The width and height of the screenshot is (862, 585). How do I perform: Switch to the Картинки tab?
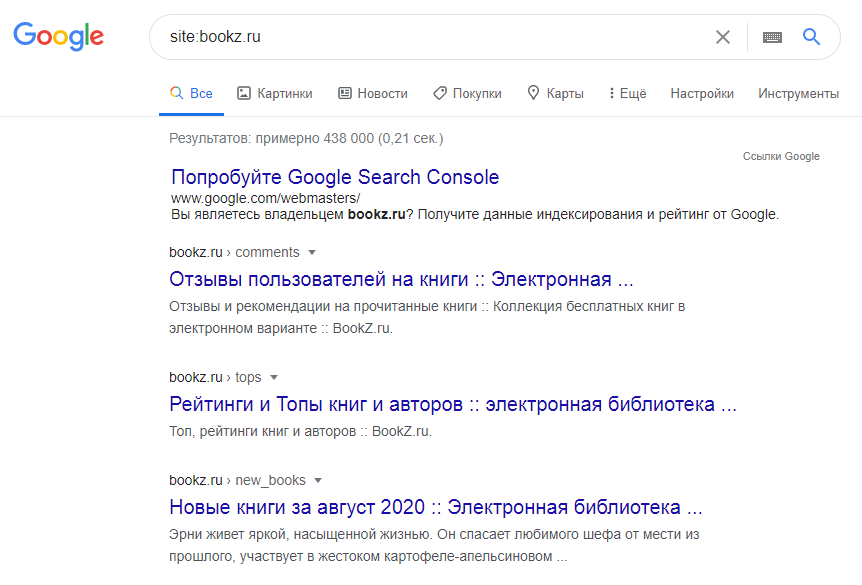[274, 93]
